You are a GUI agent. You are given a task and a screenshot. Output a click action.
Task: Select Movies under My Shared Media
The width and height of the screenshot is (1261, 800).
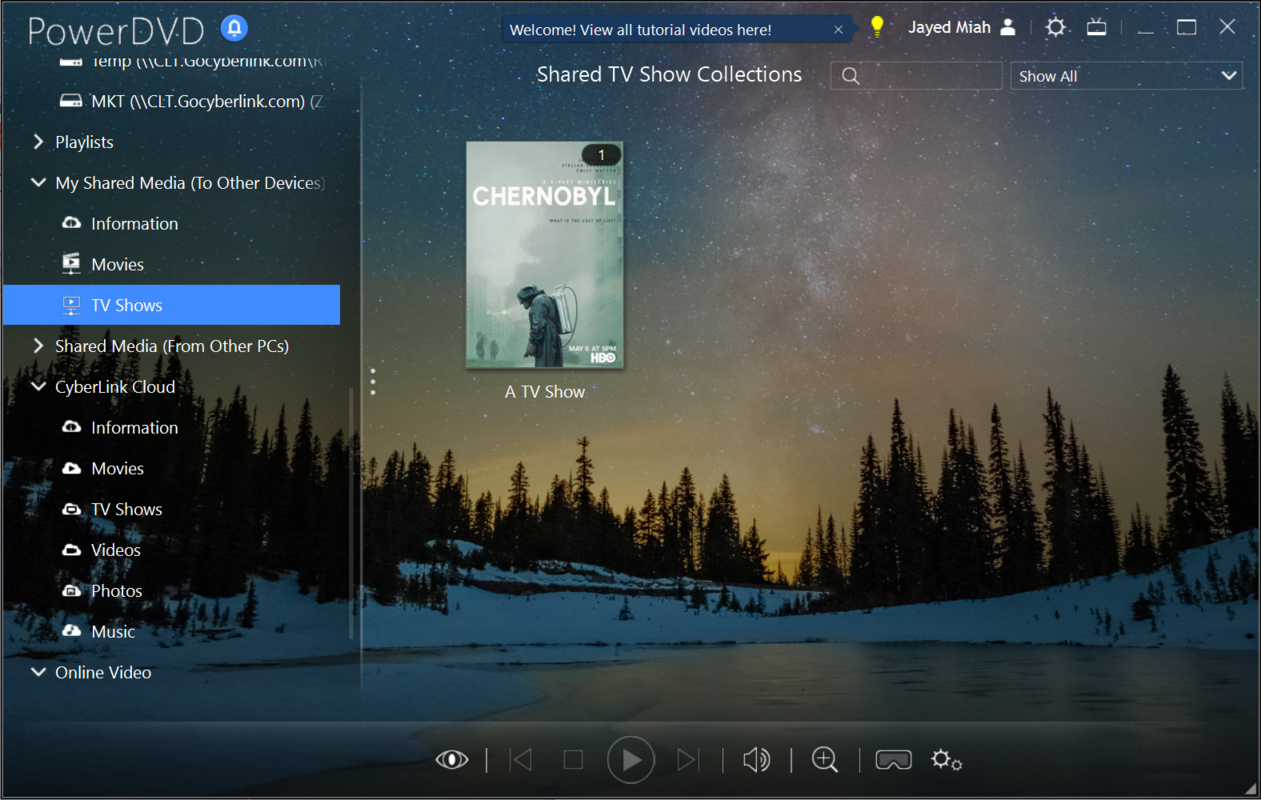(117, 265)
